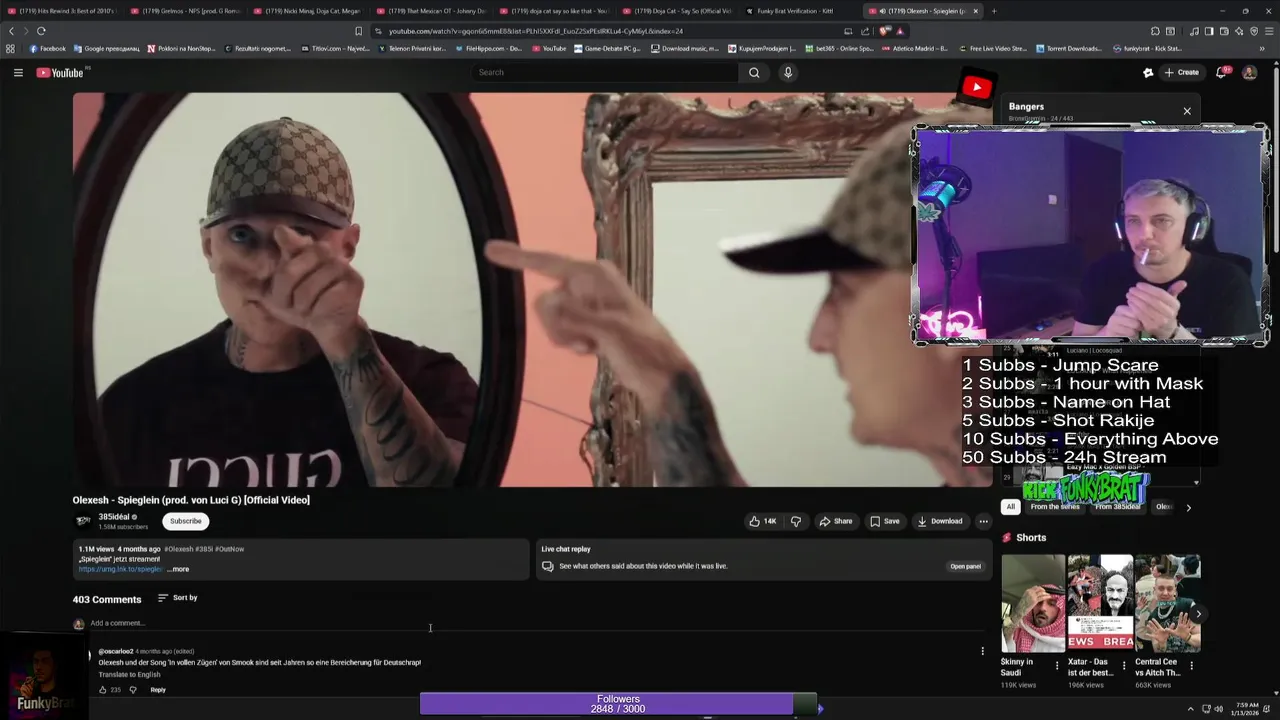Dislike oscarloo2's comment

tap(133, 690)
